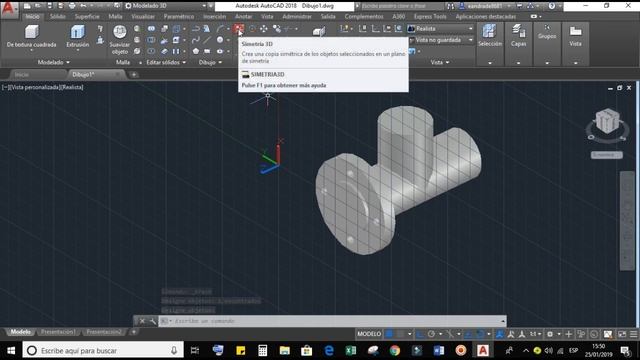Open Excel from the taskbar
Viewport: 640px width, 360px height.
[351, 351]
